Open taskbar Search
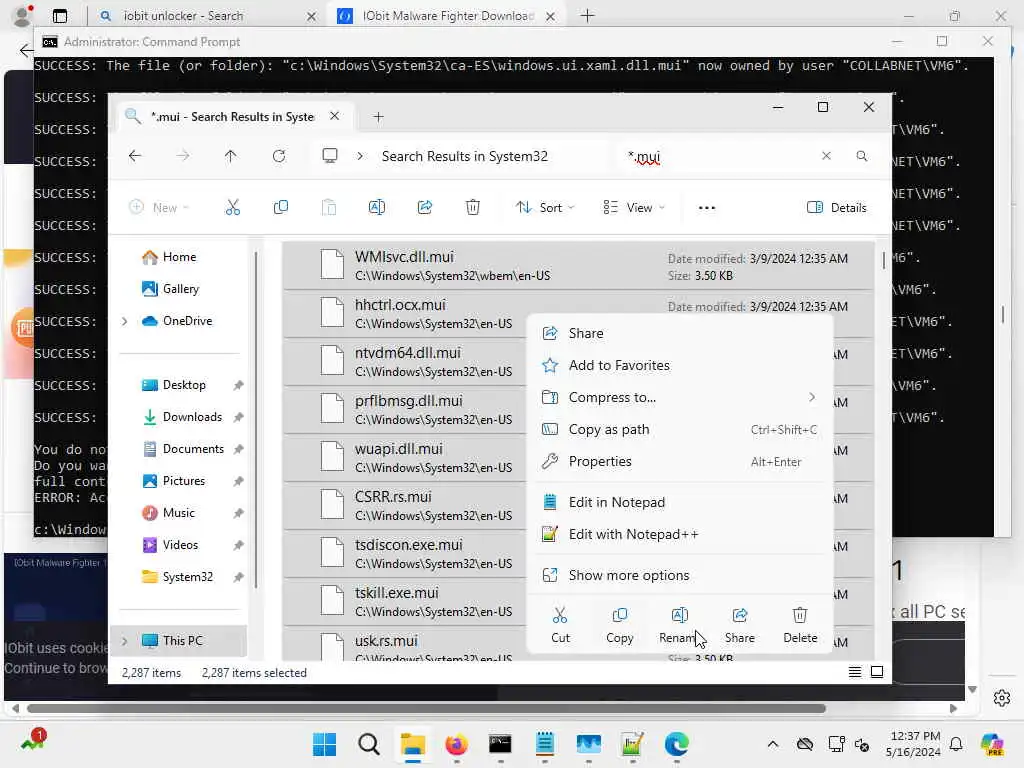The height and width of the screenshot is (768, 1024). tap(369, 744)
